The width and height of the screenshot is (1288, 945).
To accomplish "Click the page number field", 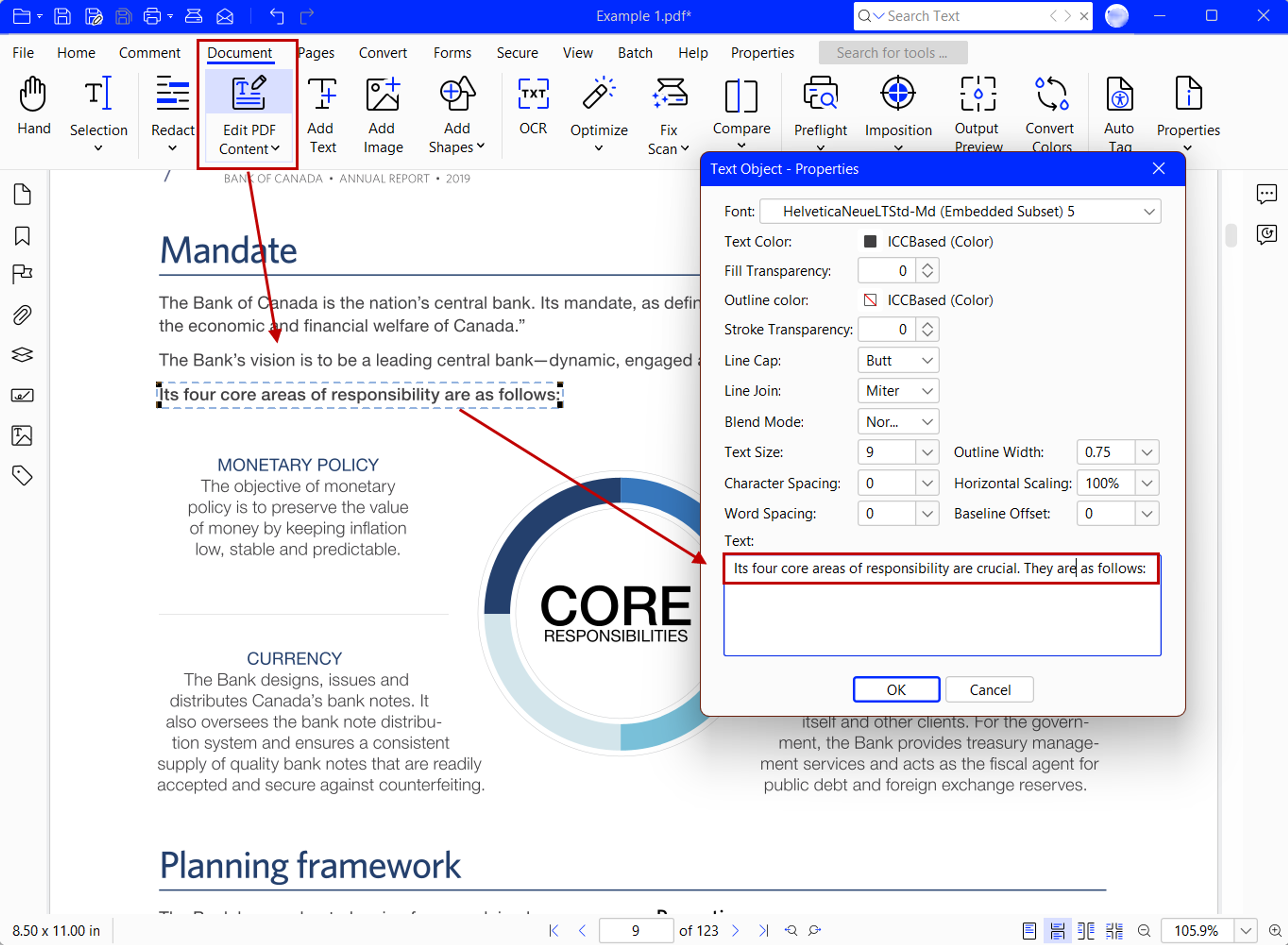I will point(636,931).
